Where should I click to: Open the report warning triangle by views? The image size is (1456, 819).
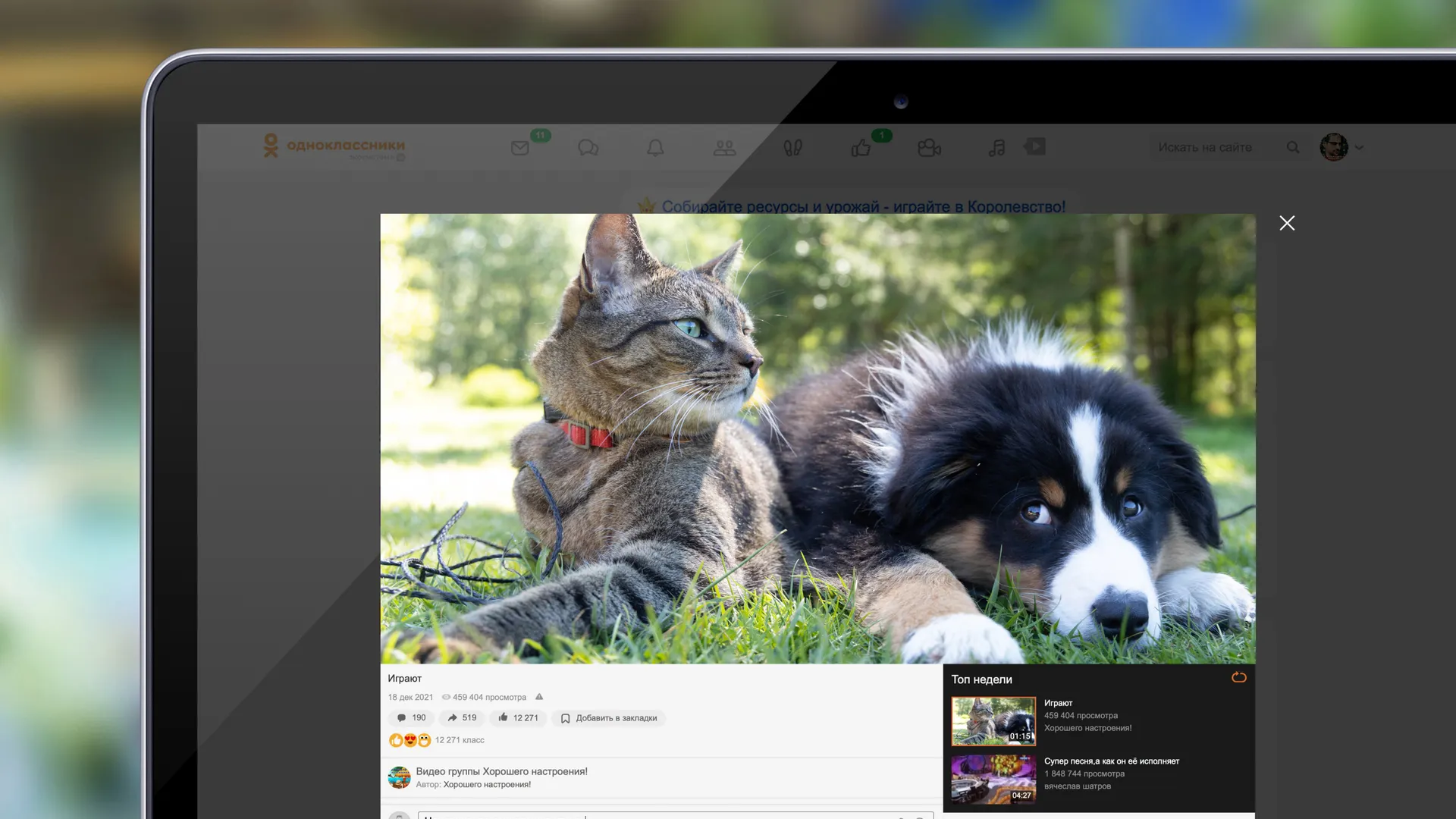tap(539, 697)
